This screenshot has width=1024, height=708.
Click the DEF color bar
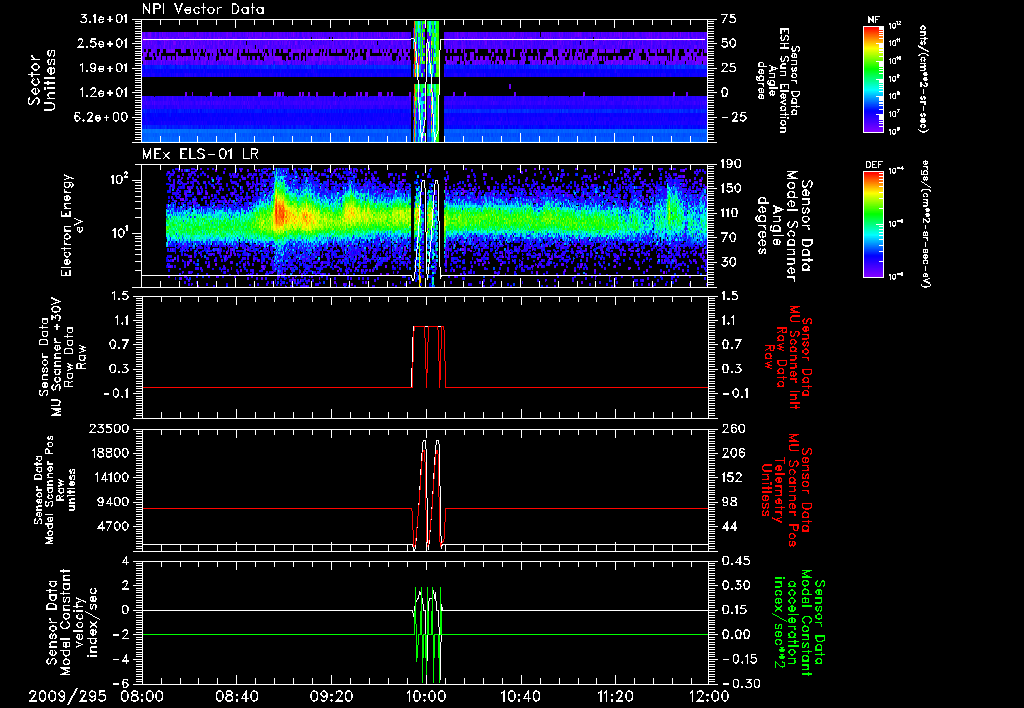pyautogui.click(x=874, y=223)
